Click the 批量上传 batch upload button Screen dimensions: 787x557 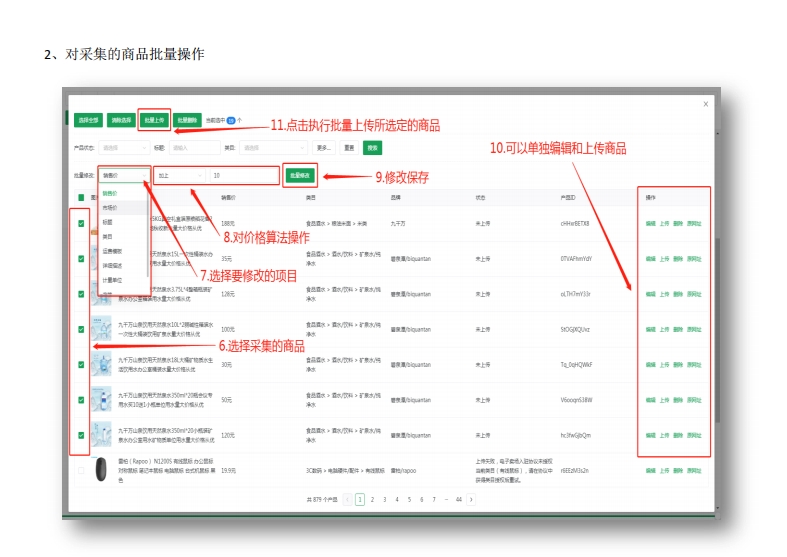[154, 120]
